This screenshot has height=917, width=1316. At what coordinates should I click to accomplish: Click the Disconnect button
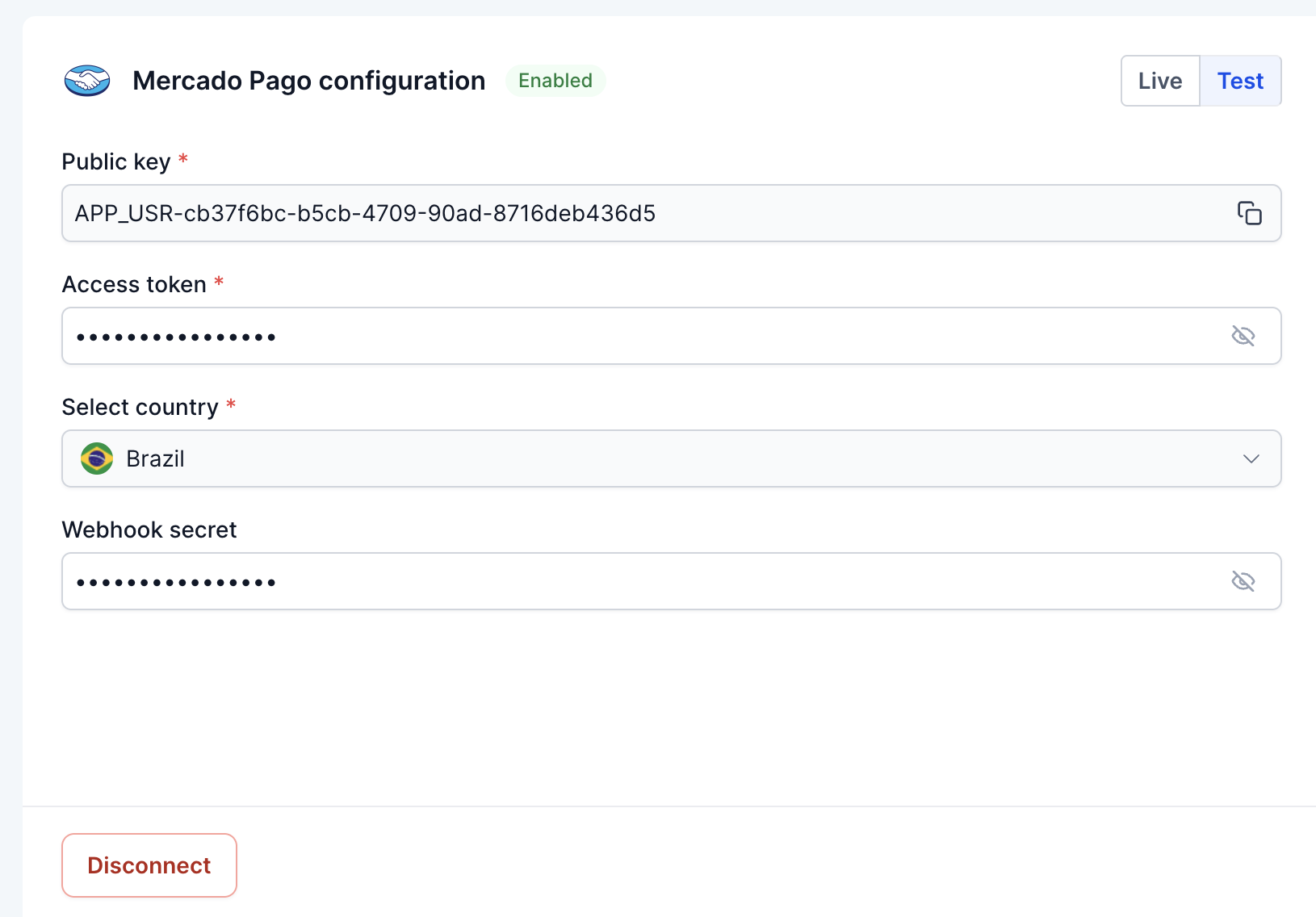(149, 865)
